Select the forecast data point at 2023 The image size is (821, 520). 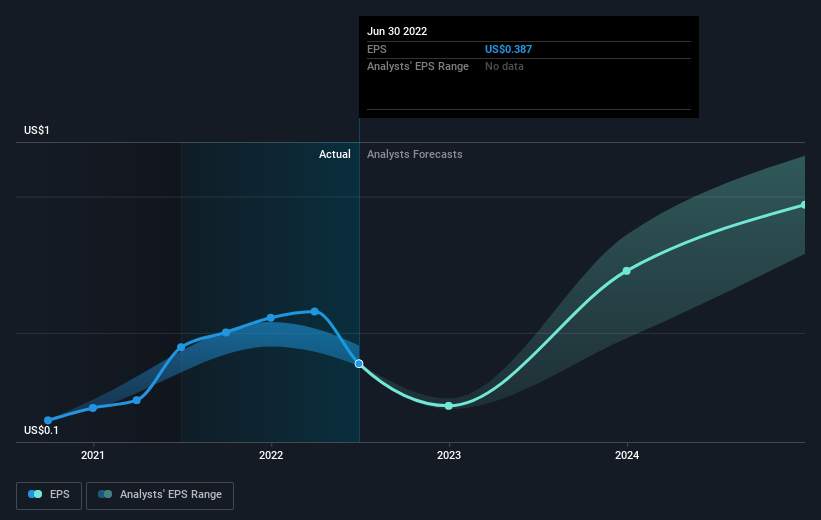[449, 406]
